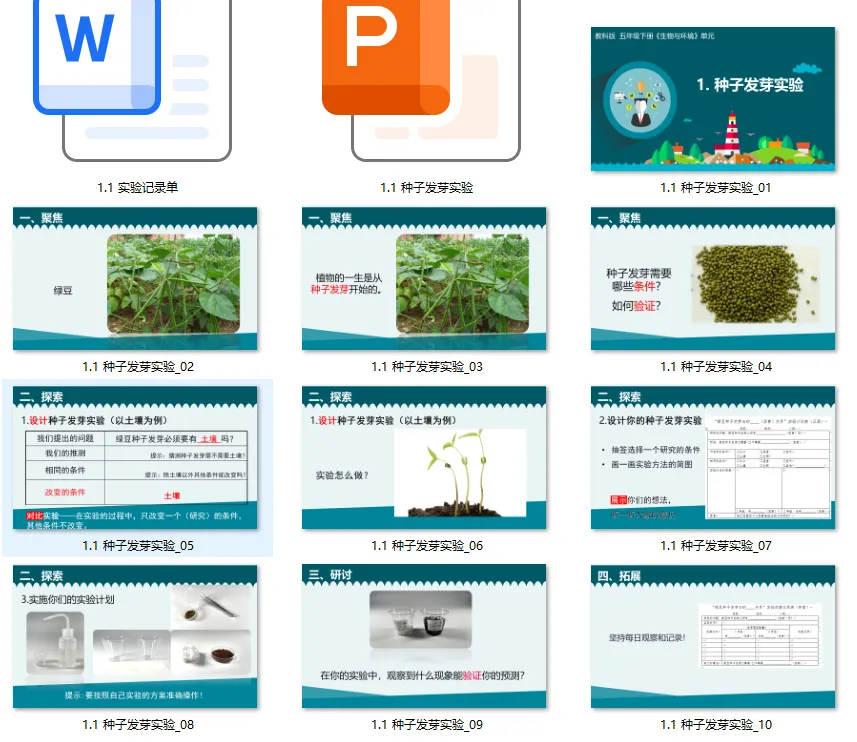This screenshot has width=857, height=742.
Task: Click the file name 1.1 种子发芽实验_01
Action: (x=716, y=187)
